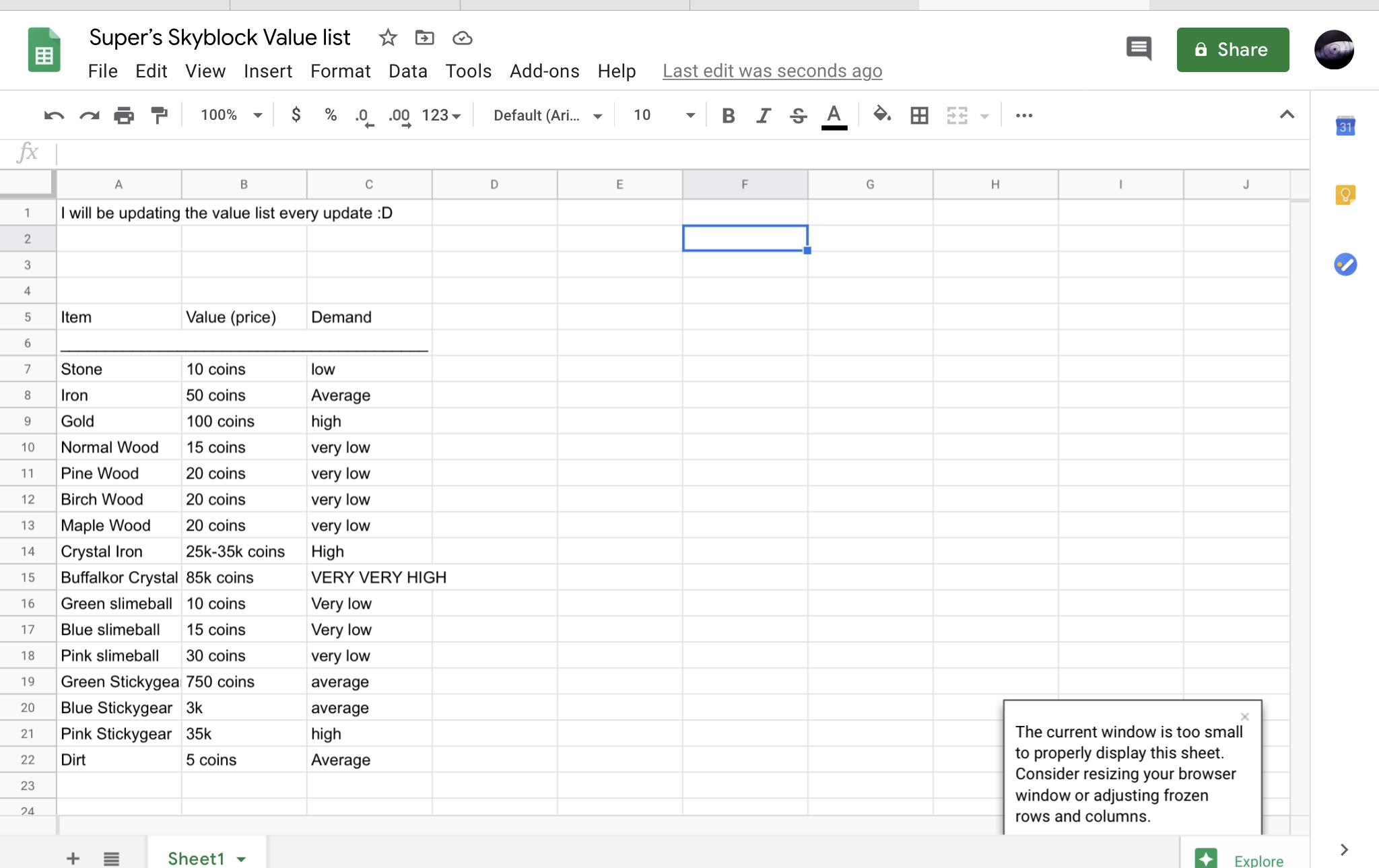1379x868 pixels.
Task: Click the print icon
Action: (x=124, y=116)
